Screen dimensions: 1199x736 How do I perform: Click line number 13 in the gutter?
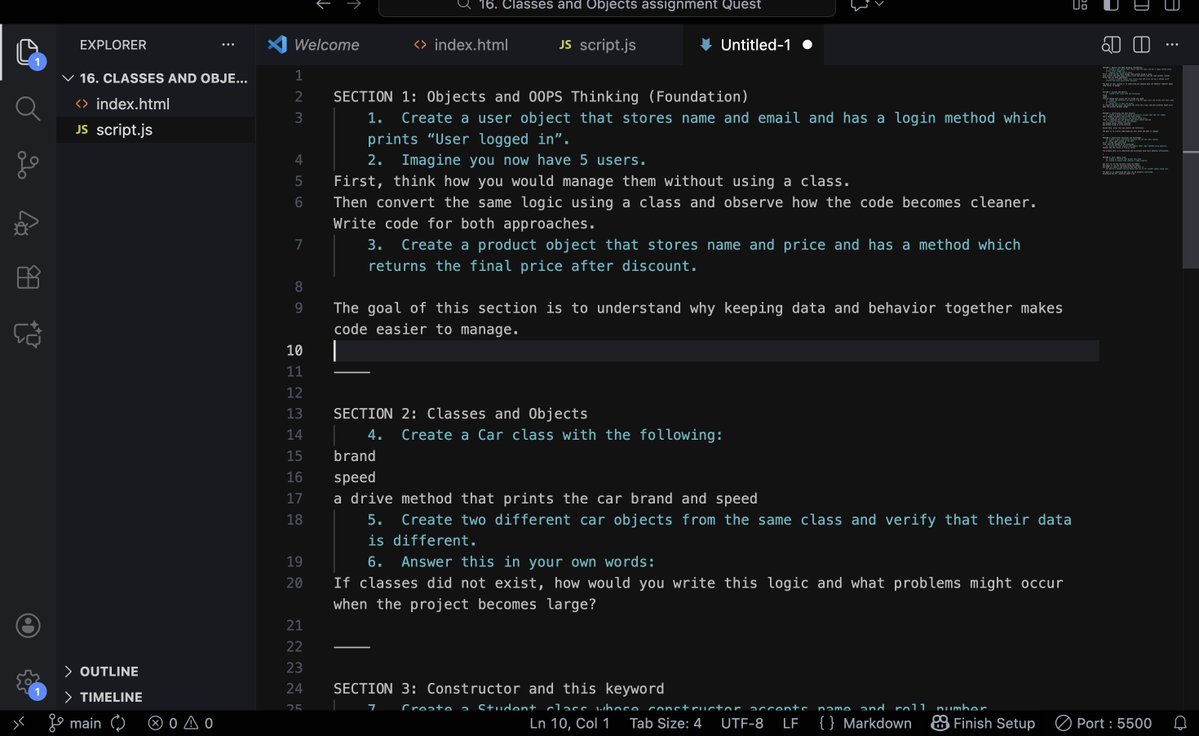[294, 413]
